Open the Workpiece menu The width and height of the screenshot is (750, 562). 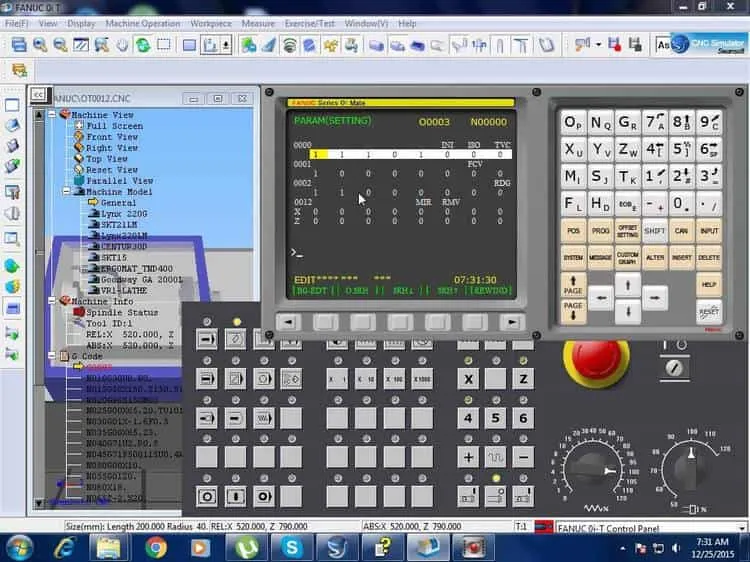coord(211,23)
